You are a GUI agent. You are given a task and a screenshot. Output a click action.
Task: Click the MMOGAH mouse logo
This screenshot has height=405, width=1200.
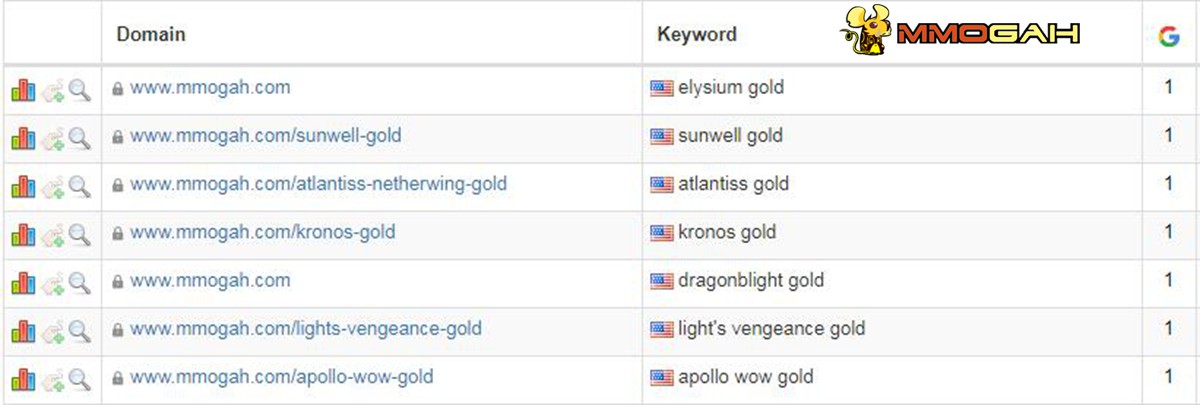point(867,31)
